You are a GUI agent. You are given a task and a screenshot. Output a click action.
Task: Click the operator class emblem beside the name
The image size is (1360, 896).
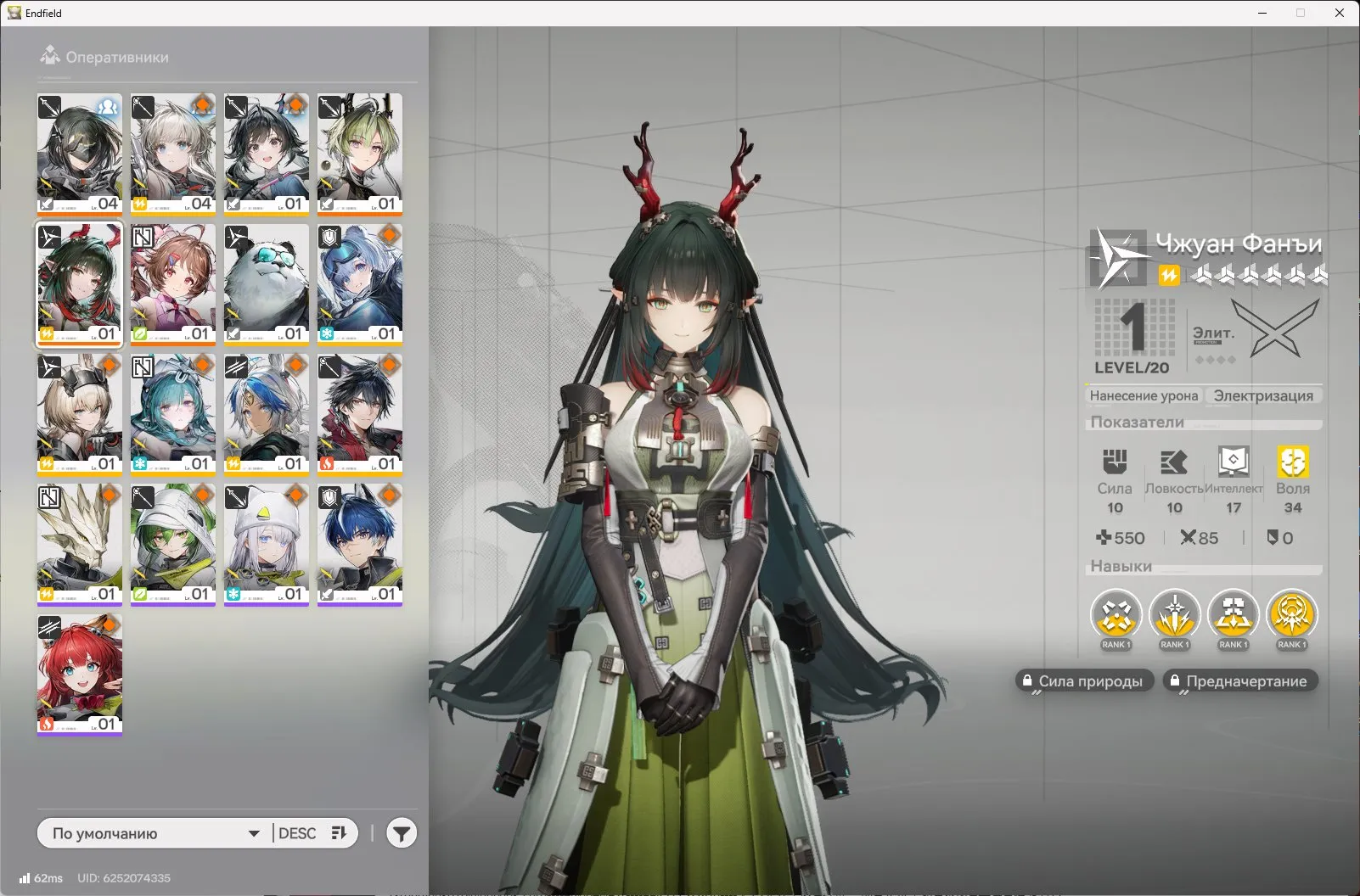[x=1118, y=257]
